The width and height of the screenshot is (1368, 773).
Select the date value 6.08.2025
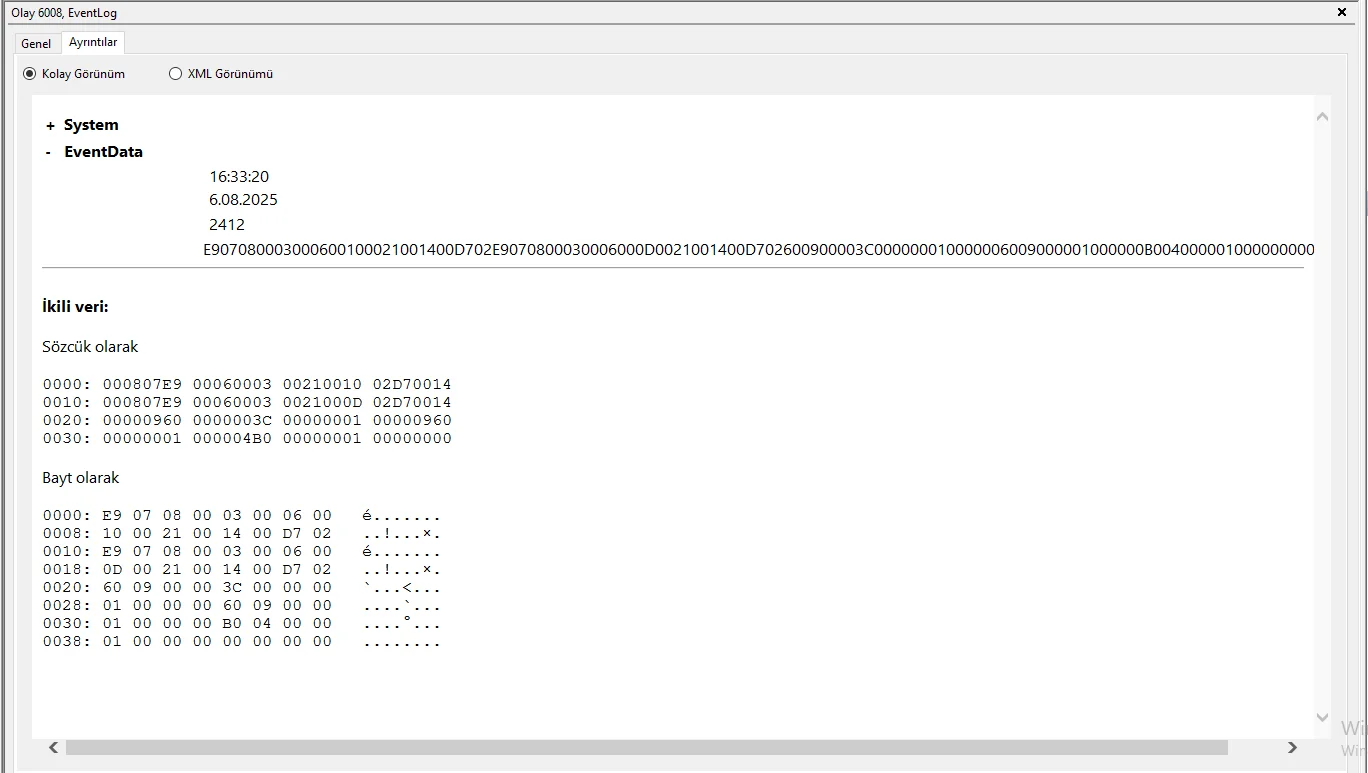(x=243, y=200)
